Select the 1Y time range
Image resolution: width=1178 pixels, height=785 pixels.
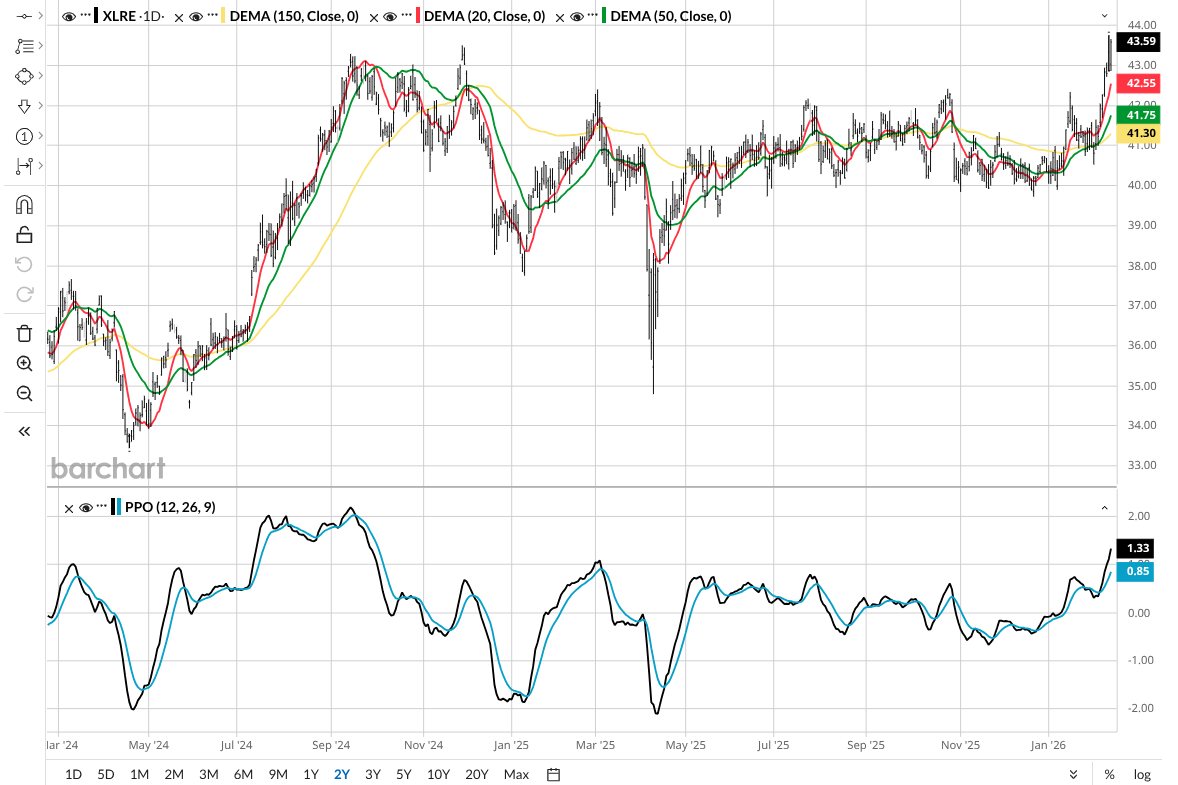pos(311,774)
